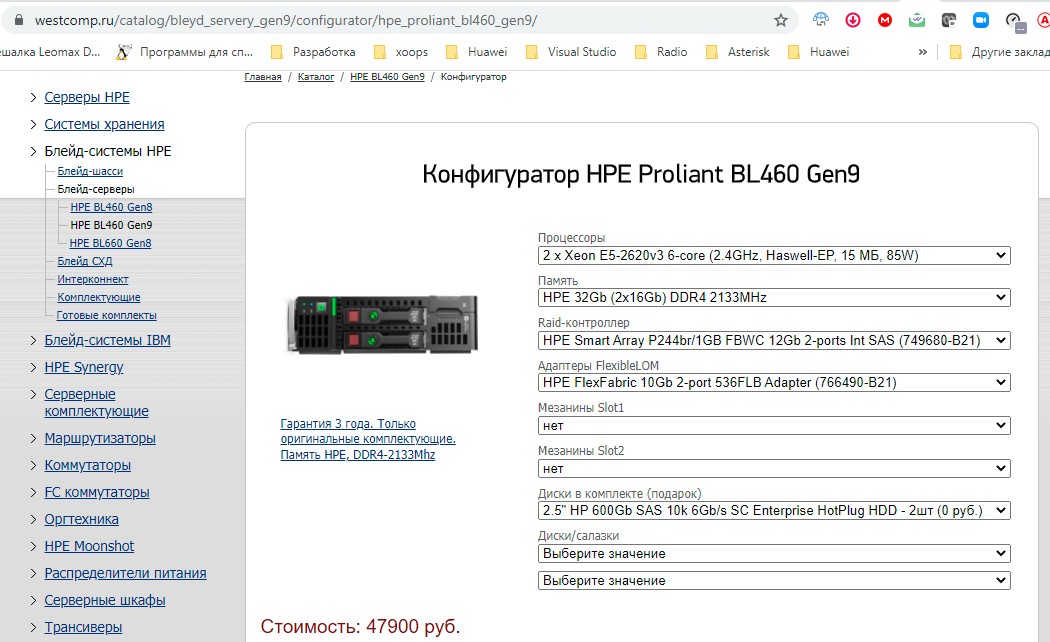Go to Каталог in breadcrumbs

pos(315,77)
